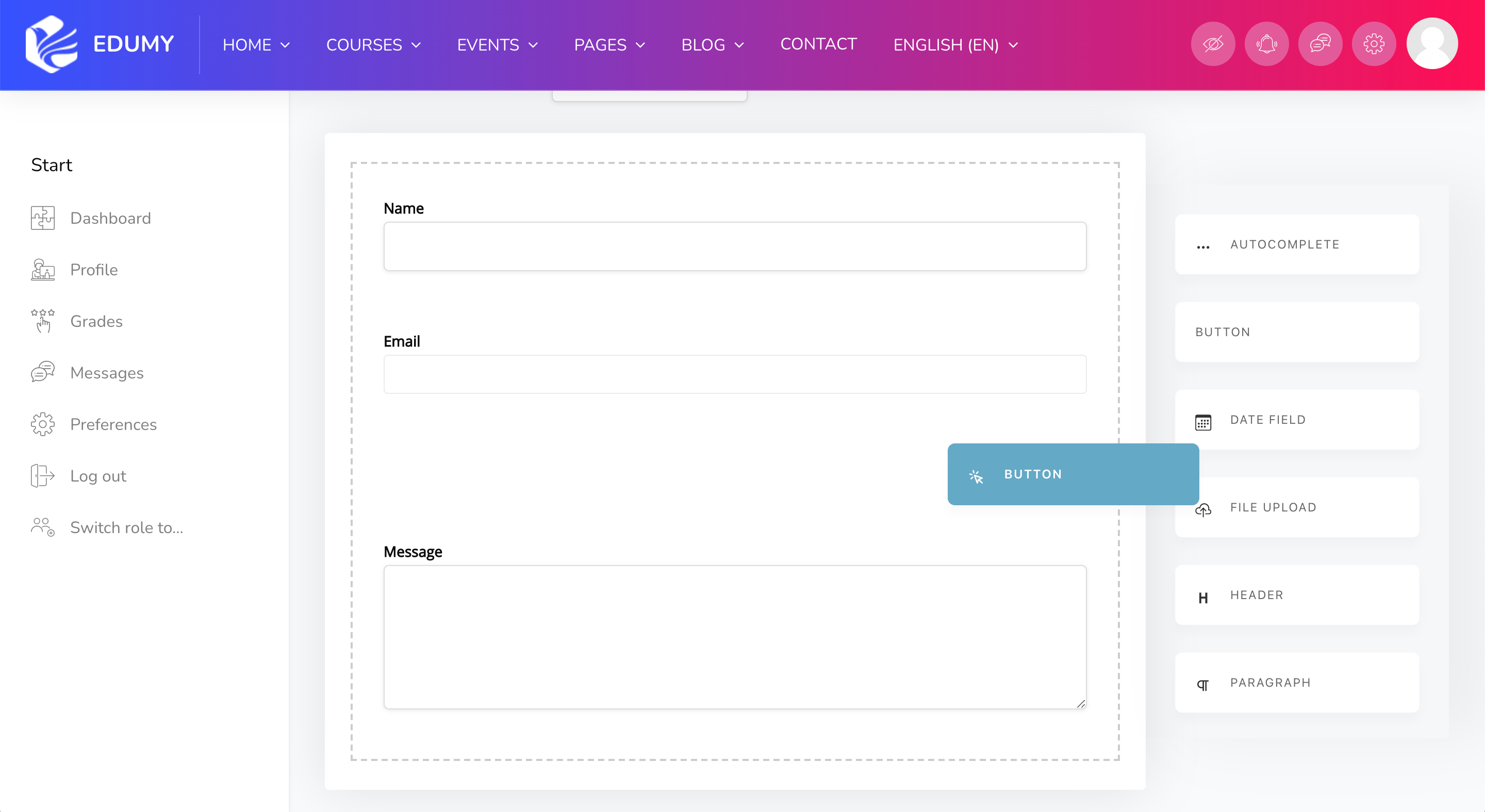Open the notifications bell icon
Screen dimensions: 1485x812
tap(1266, 44)
